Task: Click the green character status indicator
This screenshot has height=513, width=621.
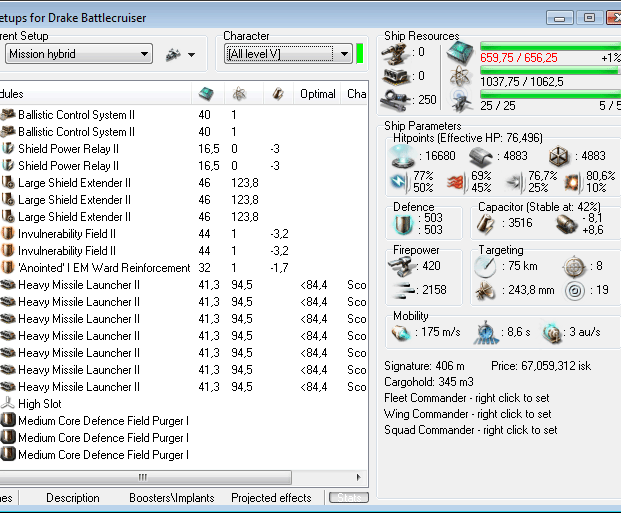Action: [360, 53]
